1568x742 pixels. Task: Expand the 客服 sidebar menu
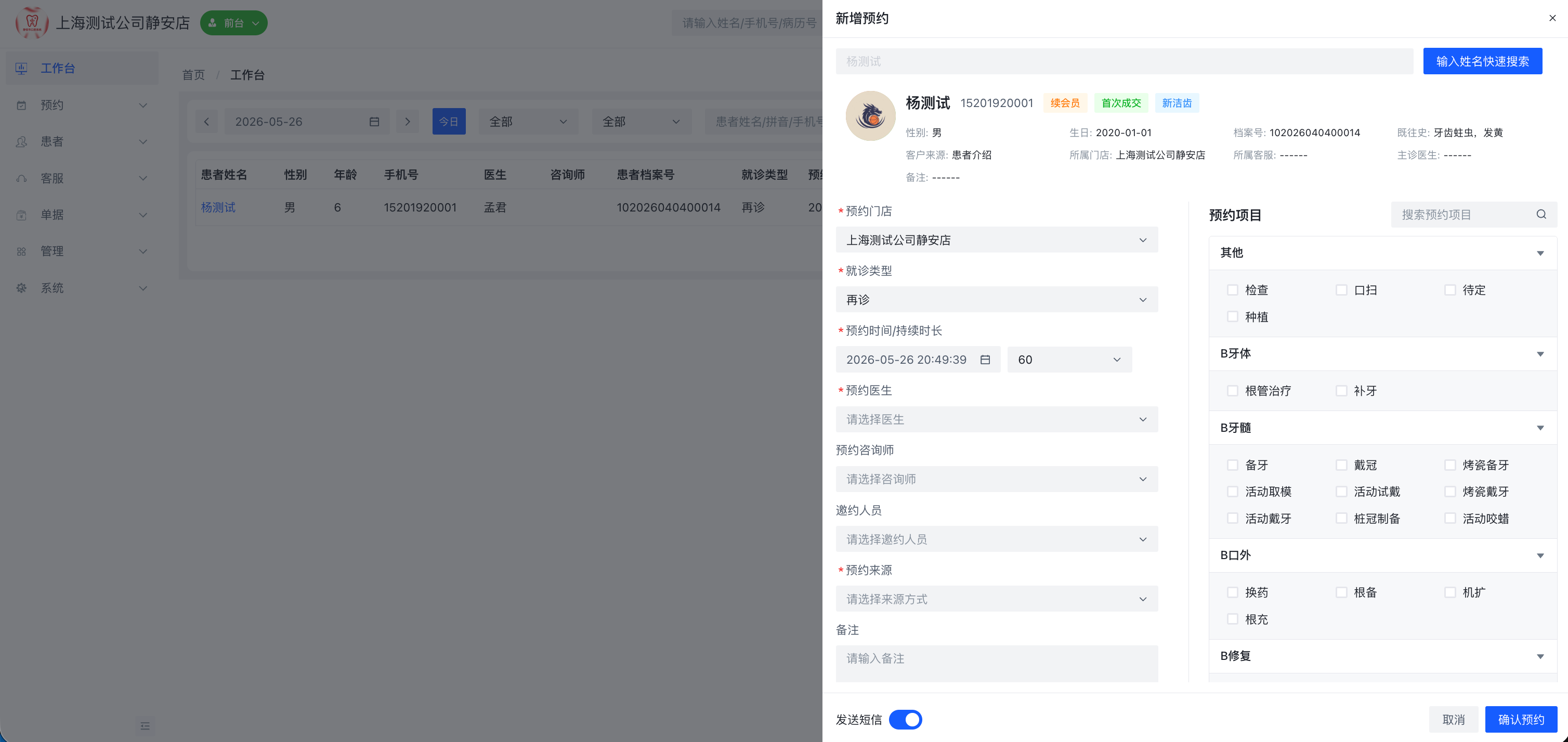pyautogui.click(x=82, y=178)
